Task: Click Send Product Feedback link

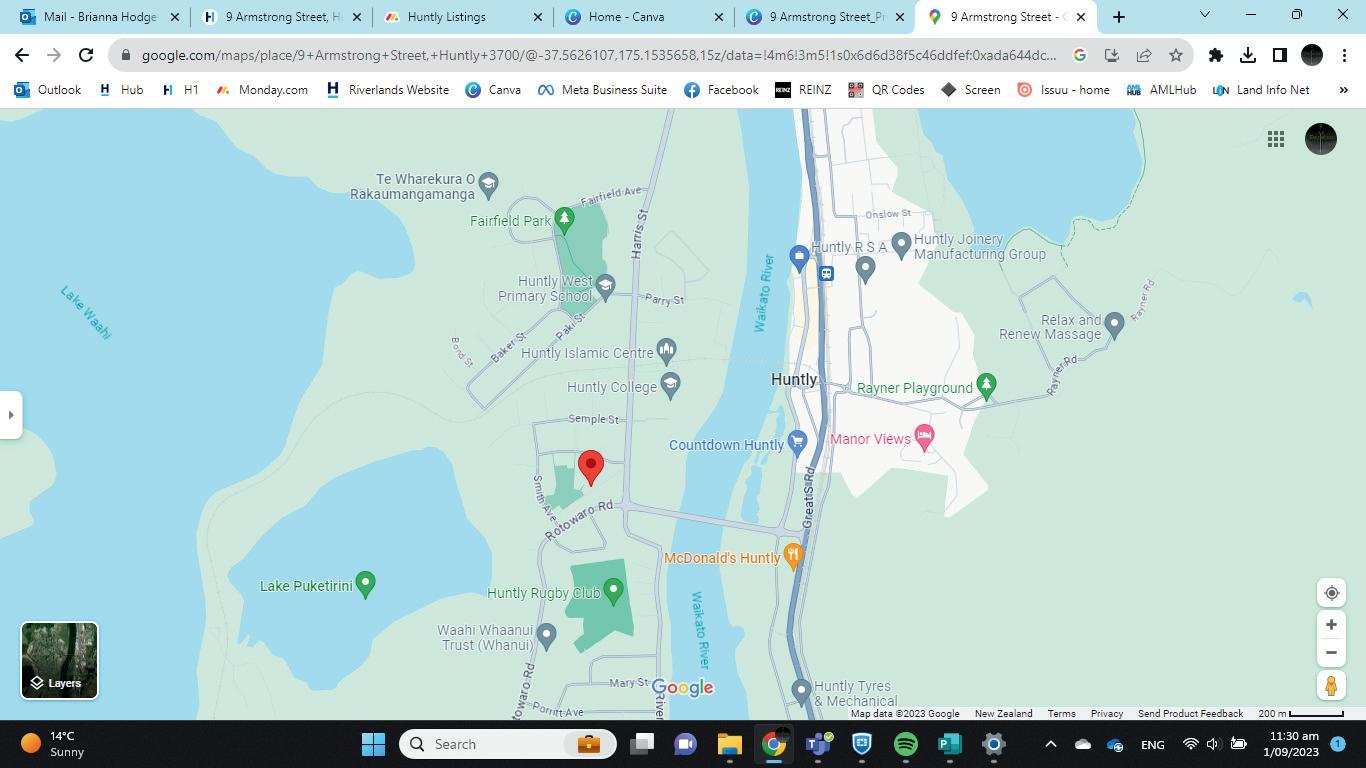Action: (x=1190, y=714)
